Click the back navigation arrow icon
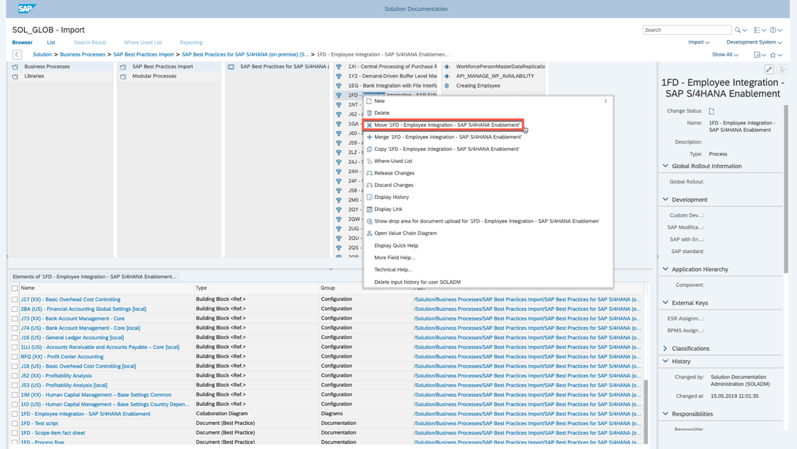Viewport: 797px width, 449px height. (x=17, y=54)
